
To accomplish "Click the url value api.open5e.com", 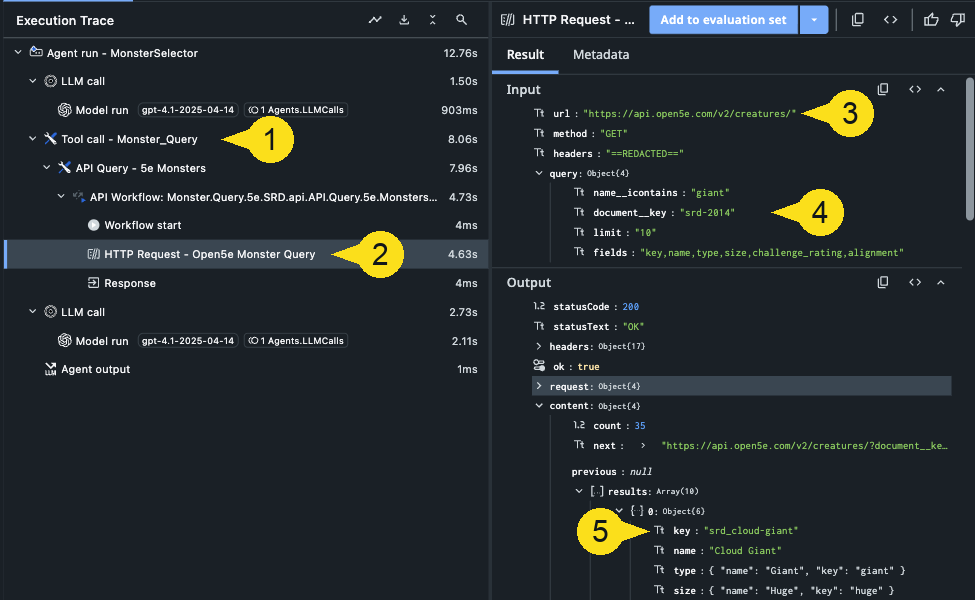I will (x=689, y=114).
